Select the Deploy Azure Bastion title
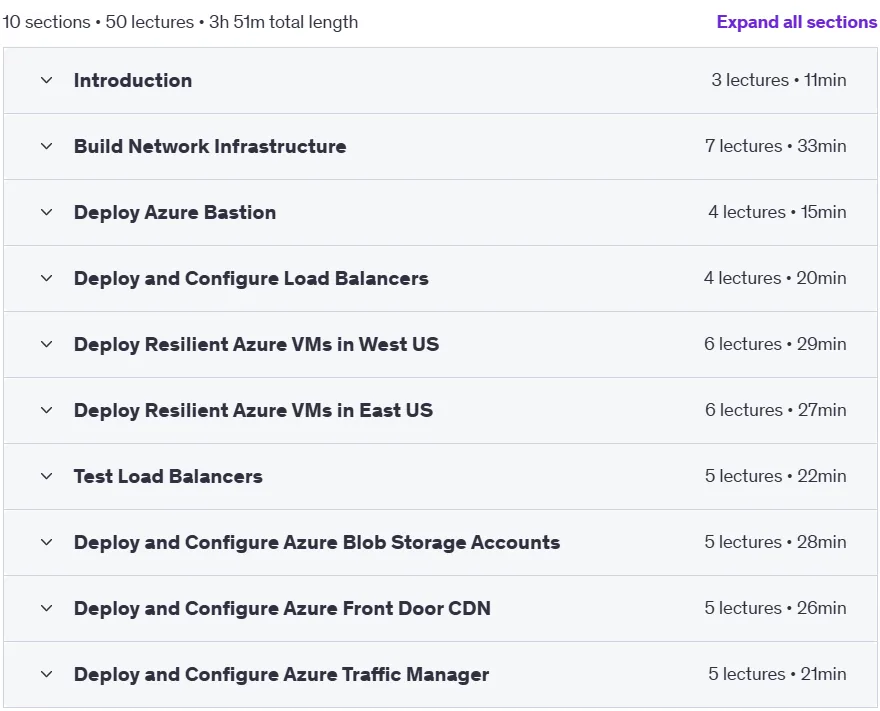This screenshot has width=880, height=711. [175, 213]
